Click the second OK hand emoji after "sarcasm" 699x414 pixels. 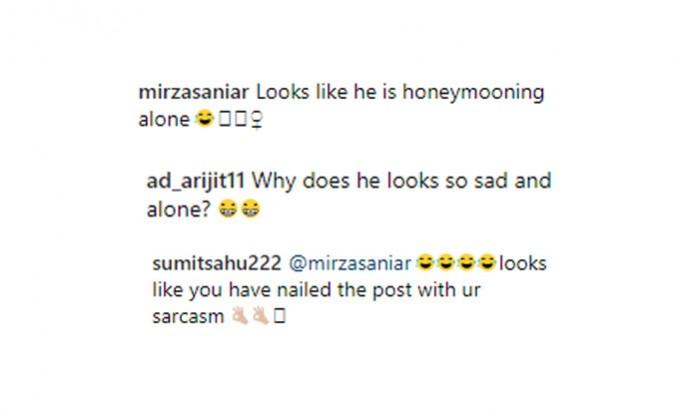click(260, 316)
